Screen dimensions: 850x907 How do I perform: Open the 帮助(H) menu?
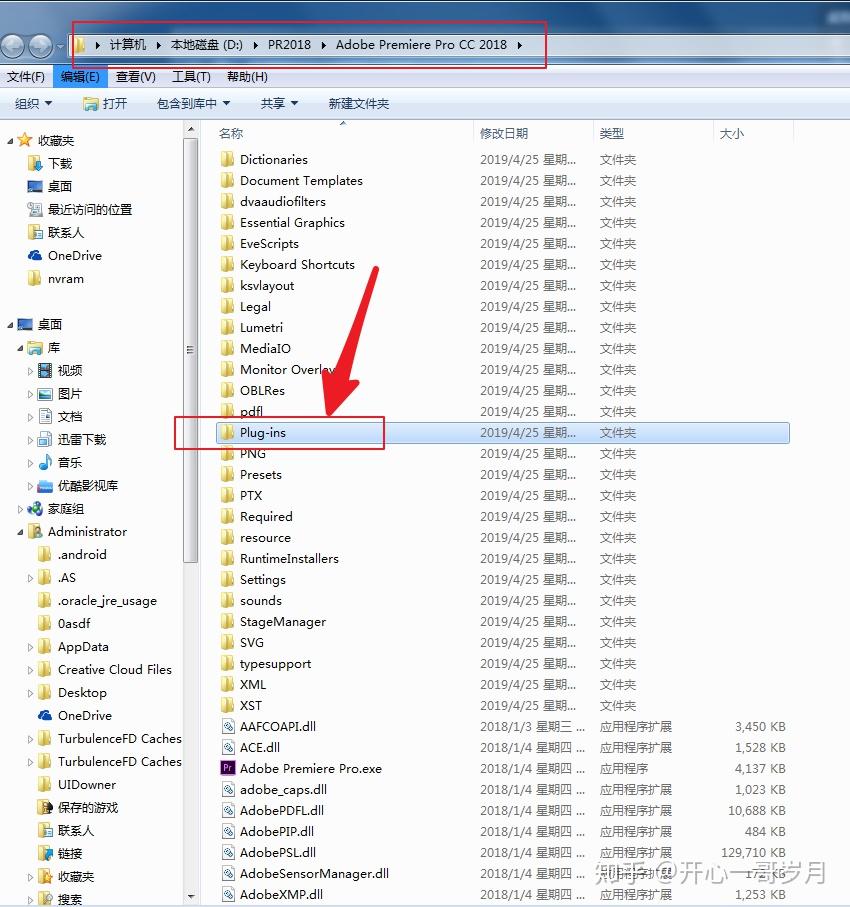247,76
